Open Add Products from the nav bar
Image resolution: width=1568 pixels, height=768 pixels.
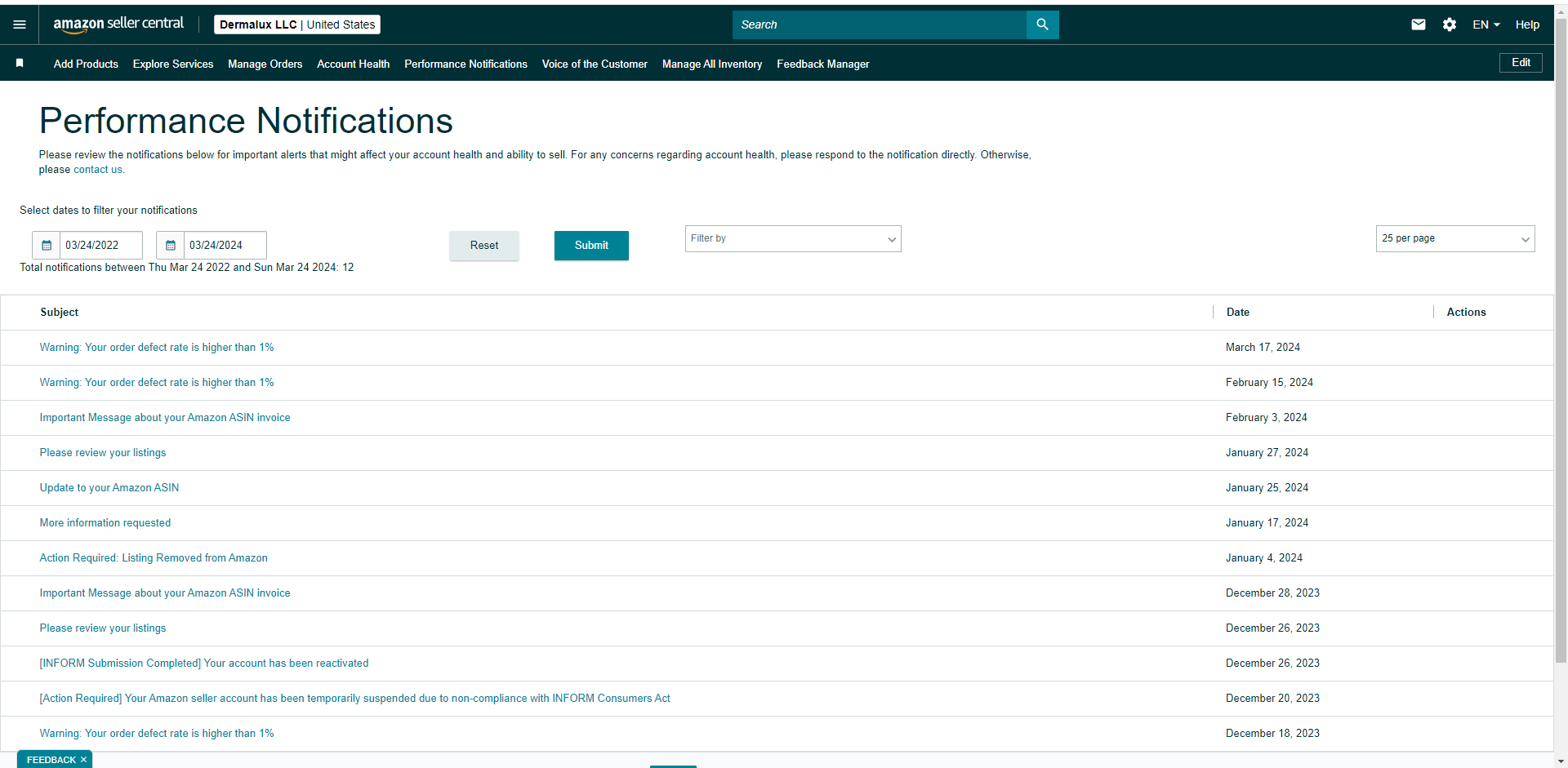point(86,64)
